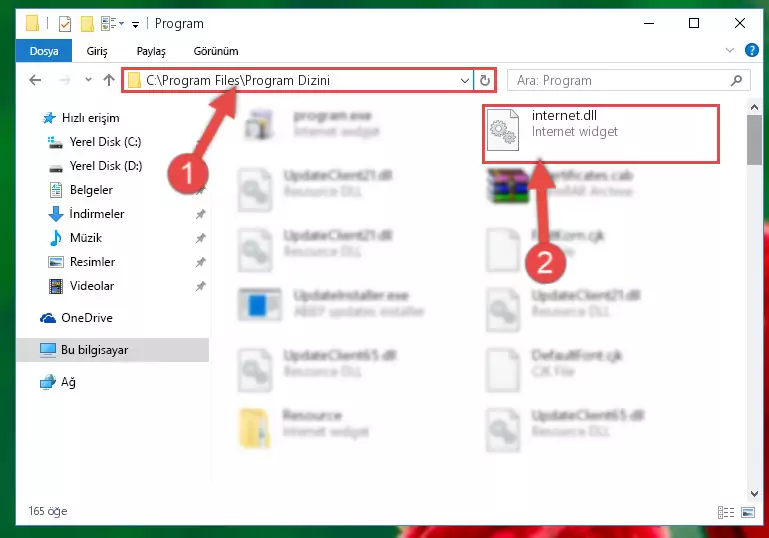Viewport: 769px width, 538px height.
Task: Select the program.exe file
Action: point(311,124)
